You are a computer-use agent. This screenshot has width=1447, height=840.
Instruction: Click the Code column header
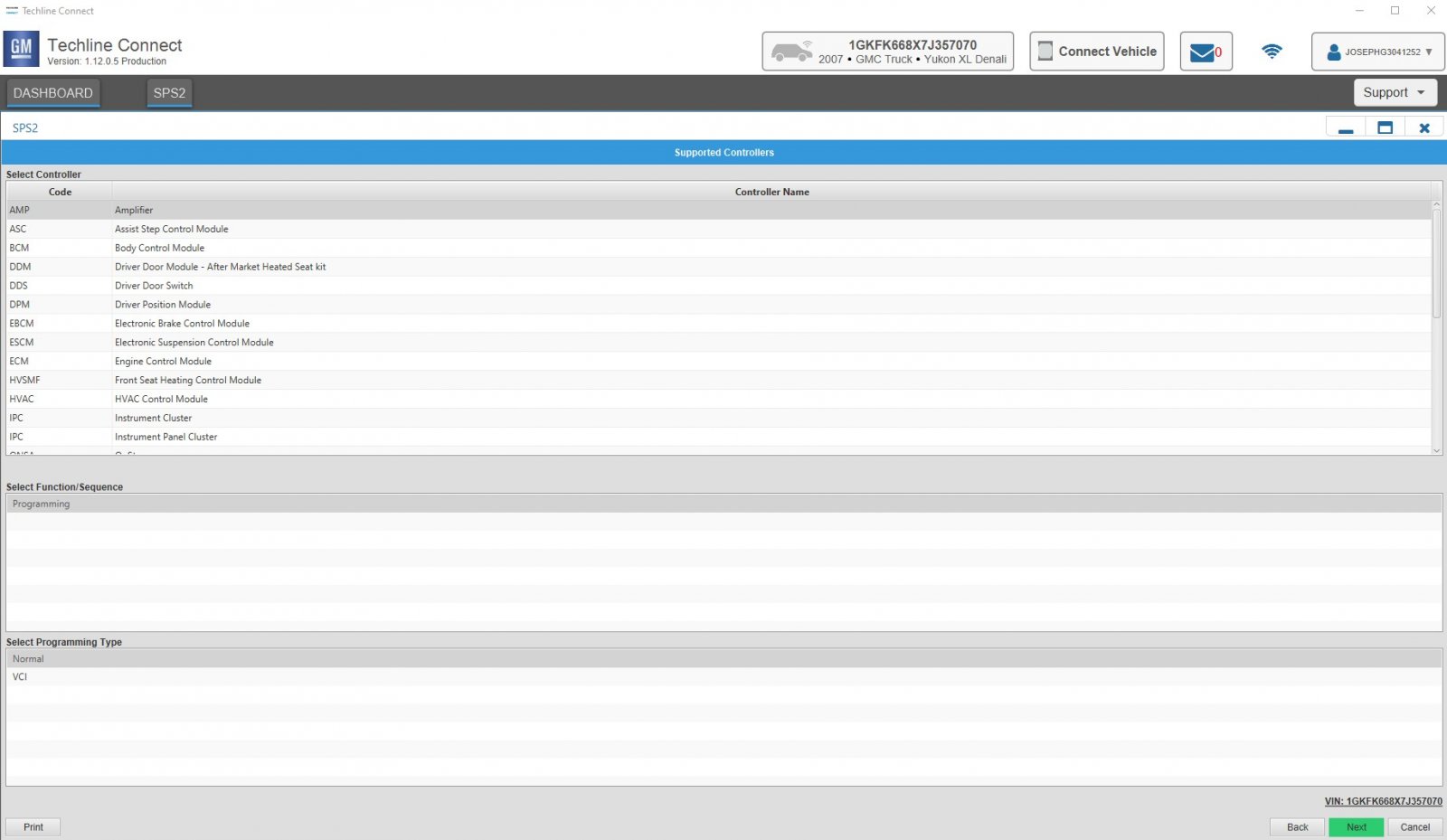pyautogui.click(x=60, y=192)
